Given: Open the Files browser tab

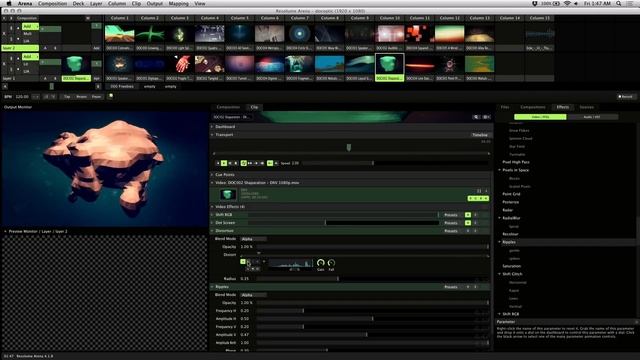Looking at the screenshot, I should (x=505, y=107).
